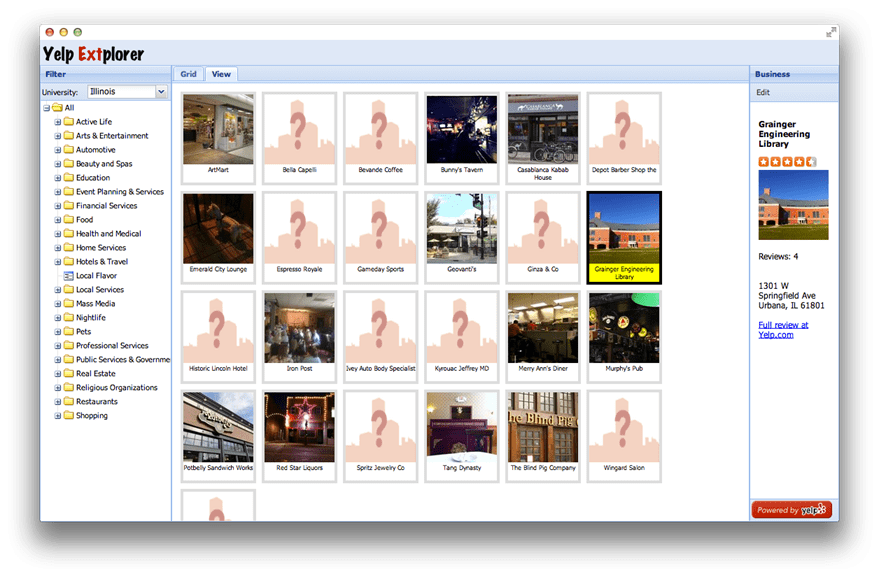Select the Espresso Royale thumbnail

tap(299, 237)
